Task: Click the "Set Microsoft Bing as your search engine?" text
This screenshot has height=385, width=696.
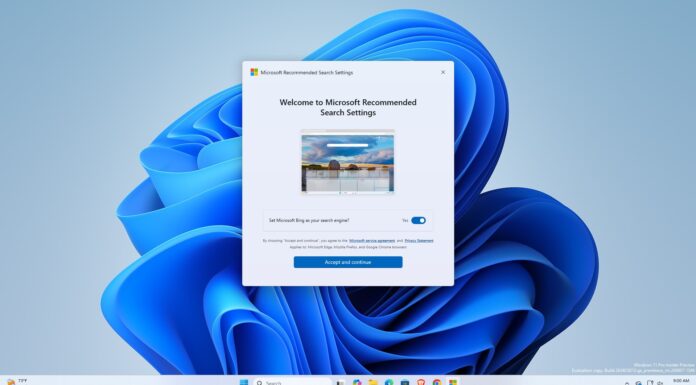Action: 309,220
